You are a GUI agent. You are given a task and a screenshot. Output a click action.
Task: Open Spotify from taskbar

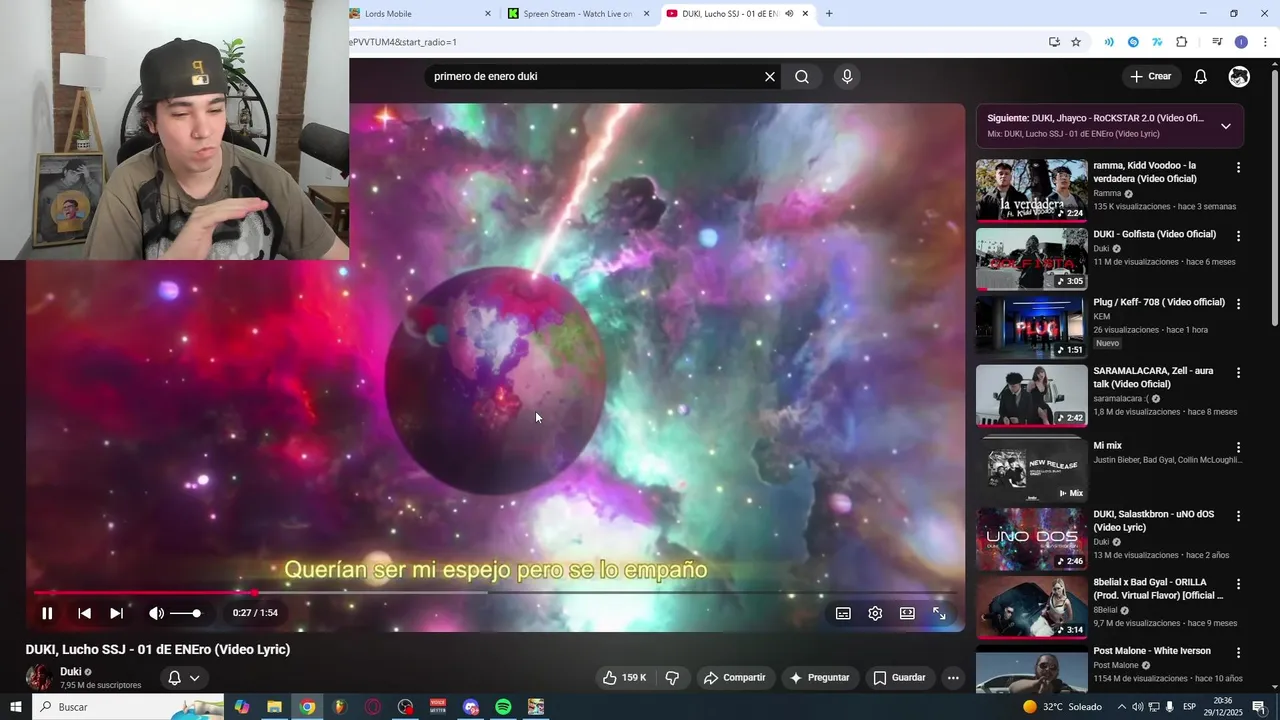[503, 707]
